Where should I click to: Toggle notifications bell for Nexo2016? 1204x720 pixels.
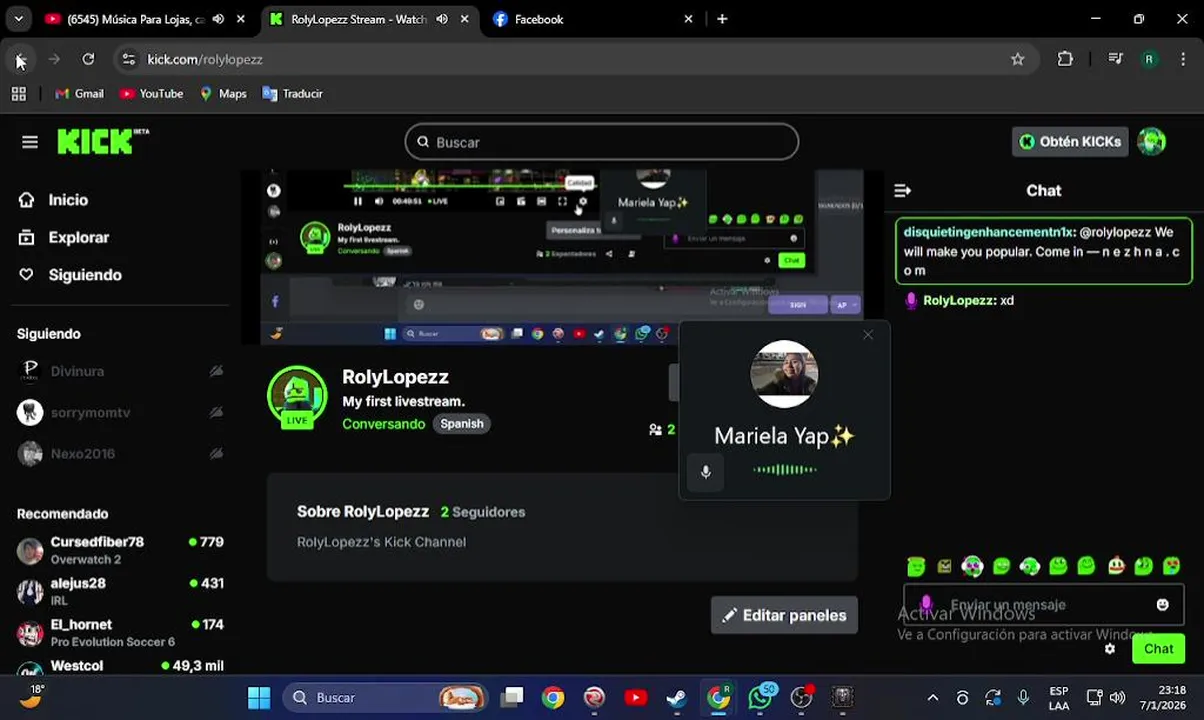point(216,453)
